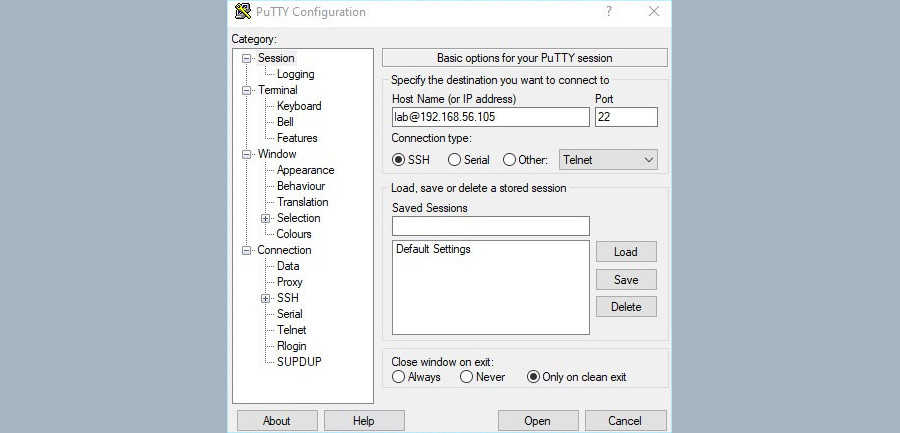Close the PuTTY Configuration window
Image resolution: width=900 pixels, height=433 pixels.
pyautogui.click(x=653, y=11)
